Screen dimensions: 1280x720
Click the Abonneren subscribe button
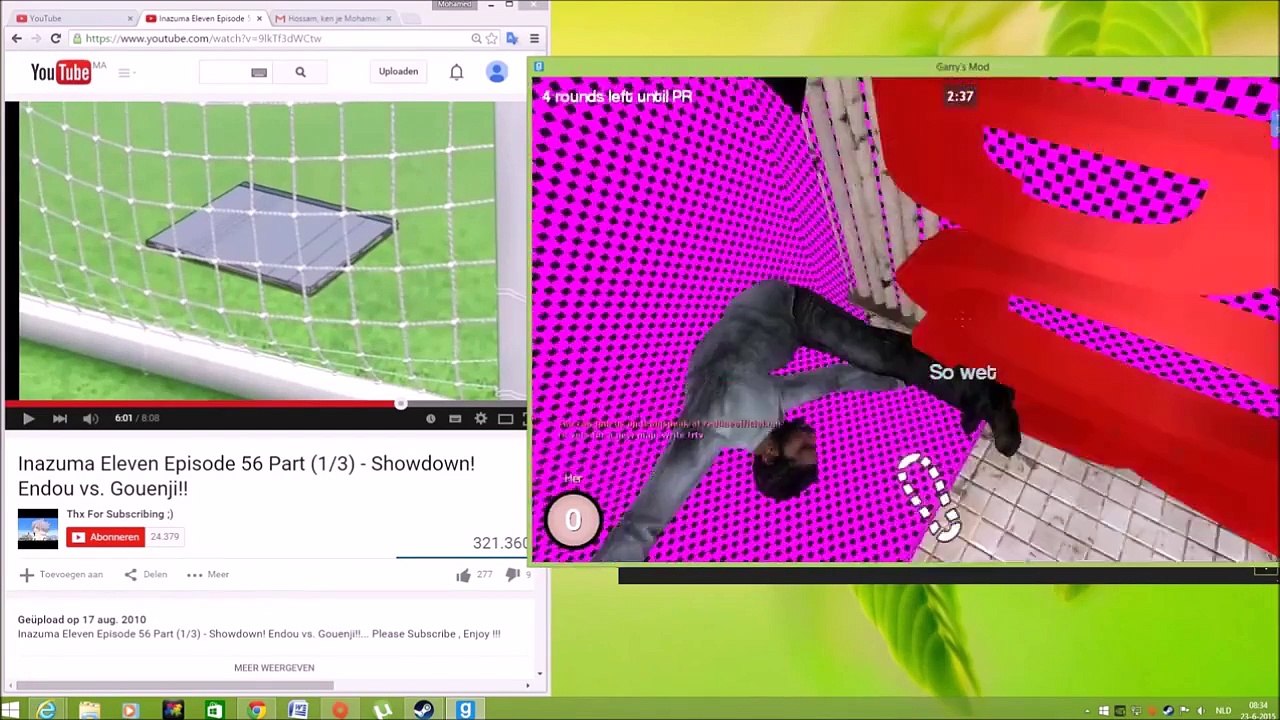[105, 537]
